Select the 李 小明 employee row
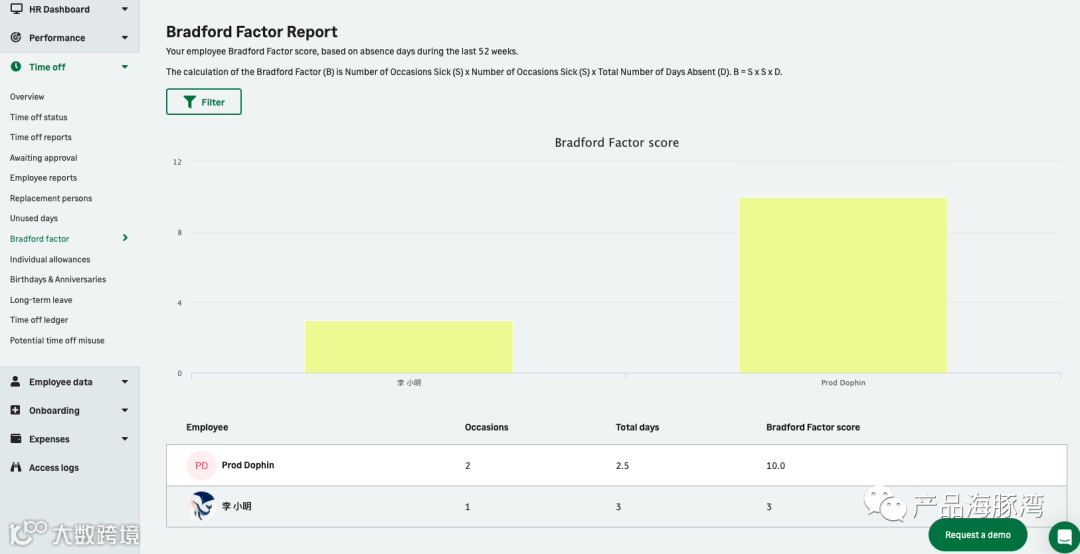The height and width of the screenshot is (554, 1080). tap(616, 507)
